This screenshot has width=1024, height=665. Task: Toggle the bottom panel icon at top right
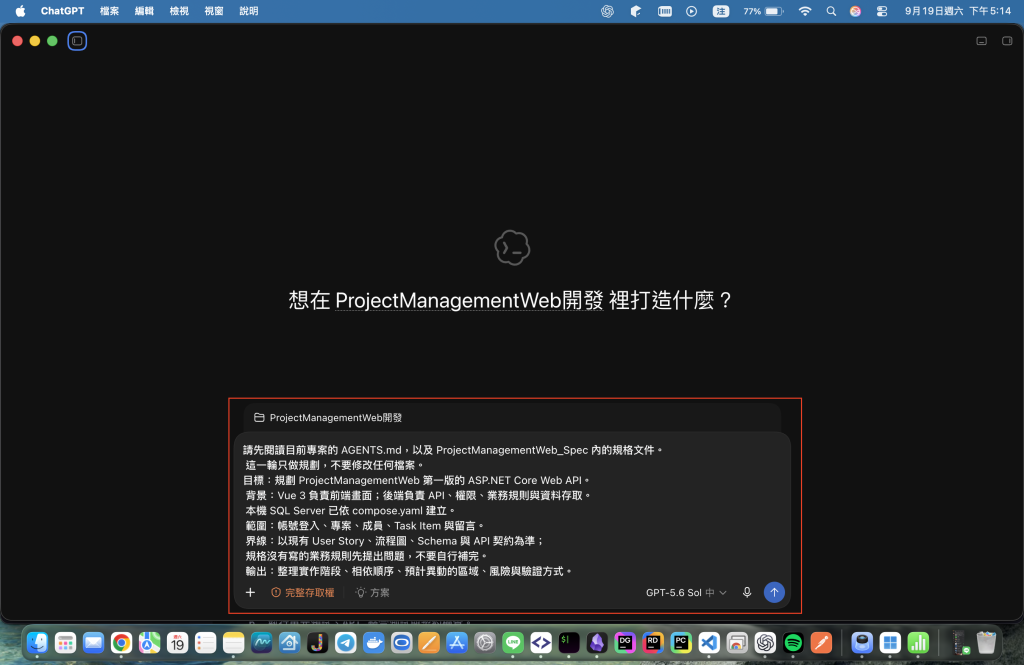tap(982, 41)
